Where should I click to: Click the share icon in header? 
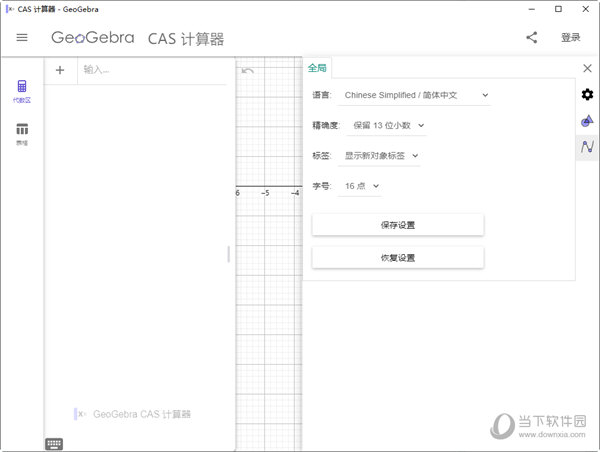tap(532, 38)
